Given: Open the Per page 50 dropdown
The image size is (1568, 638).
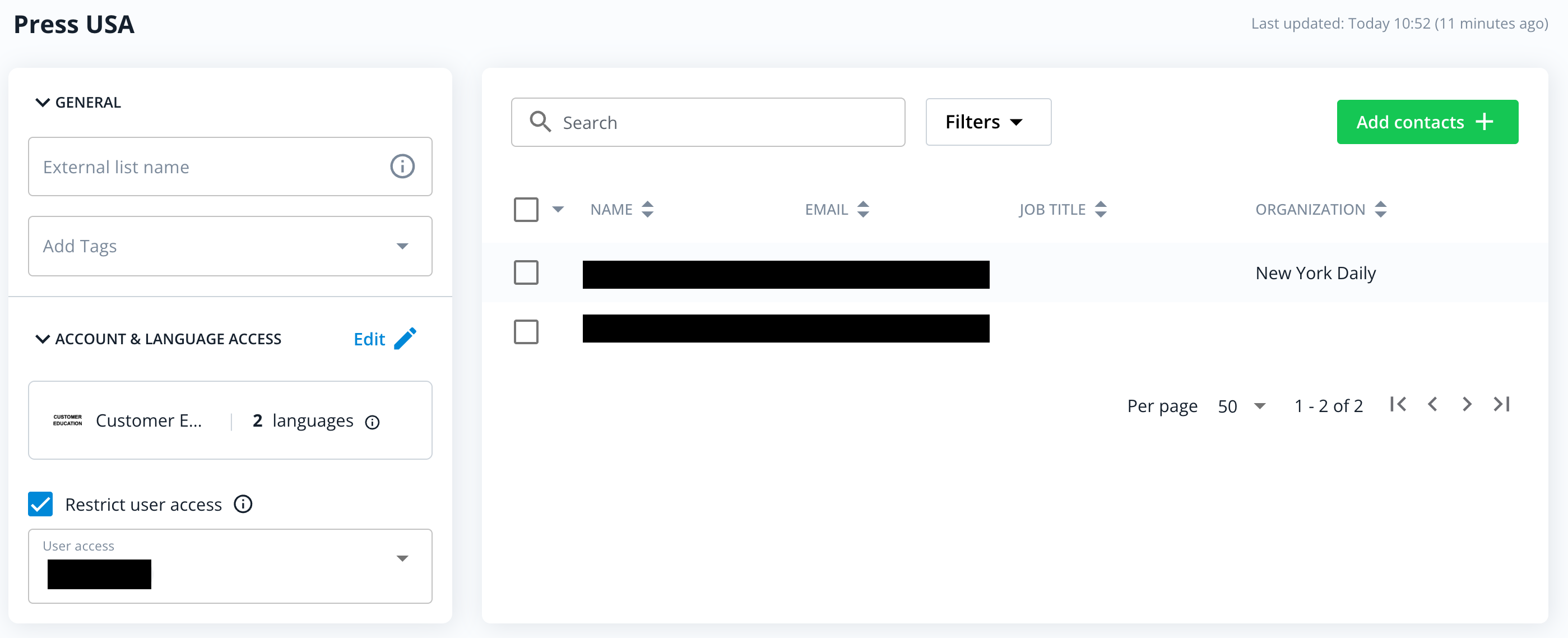Looking at the screenshot, I should pyautogui.click(x=1242, y=405).
